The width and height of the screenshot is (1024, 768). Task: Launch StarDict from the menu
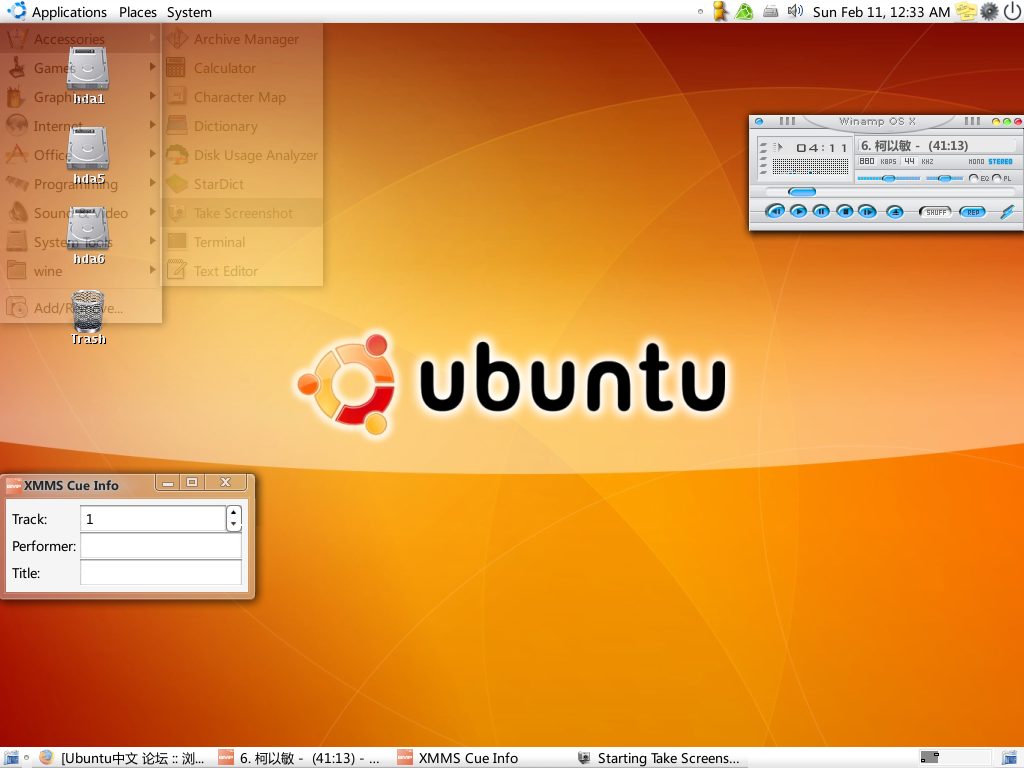[242, 184]
